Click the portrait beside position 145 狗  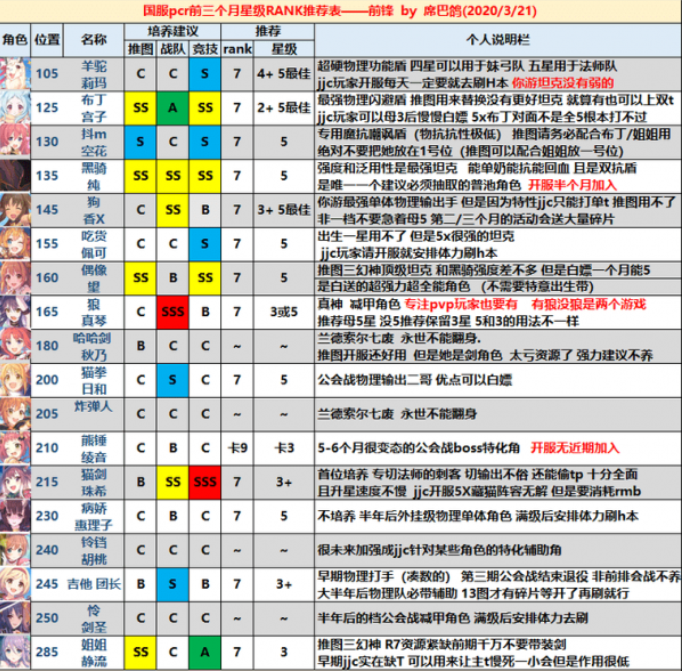(x=15, y=210)
